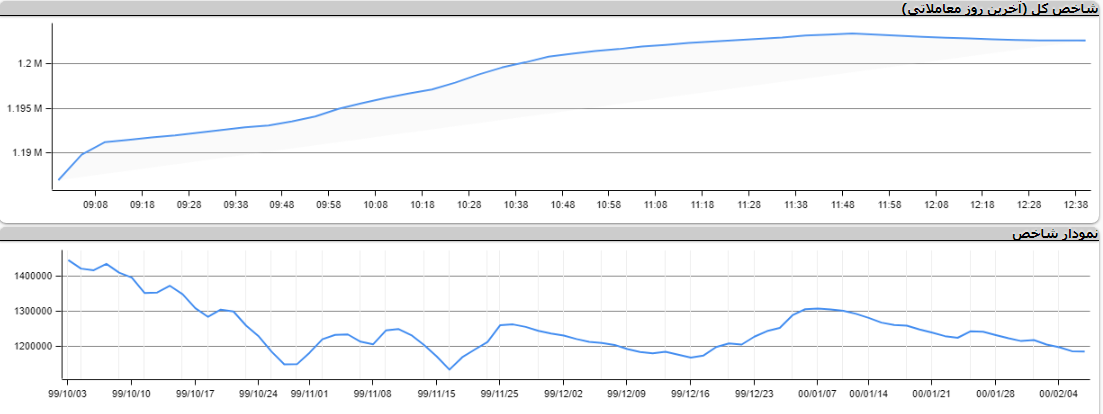Click the 1.19 M y-axis label

point(27,153)
